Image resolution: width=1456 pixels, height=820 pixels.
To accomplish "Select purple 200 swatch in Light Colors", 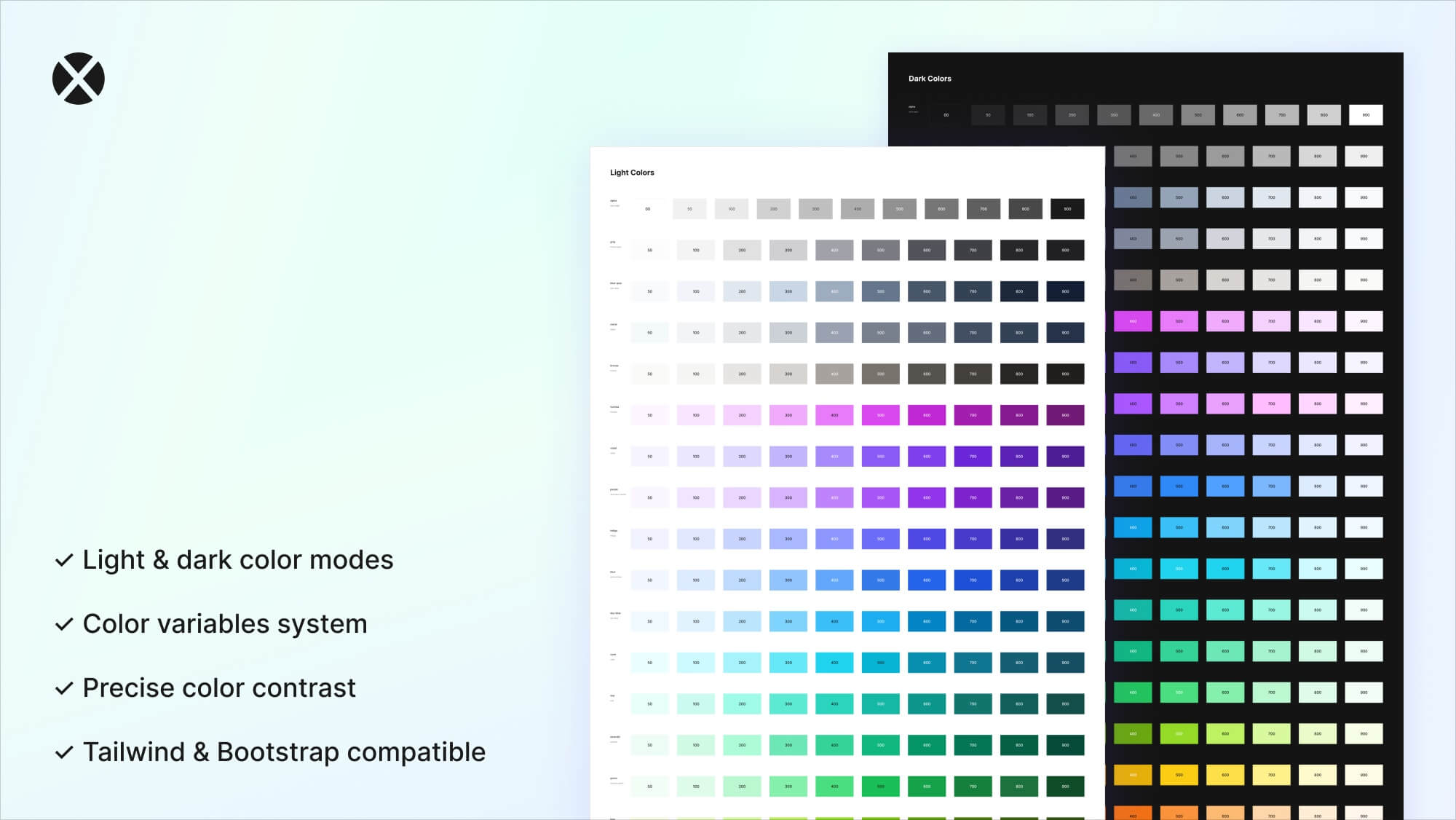I will [x=742, y=497].
